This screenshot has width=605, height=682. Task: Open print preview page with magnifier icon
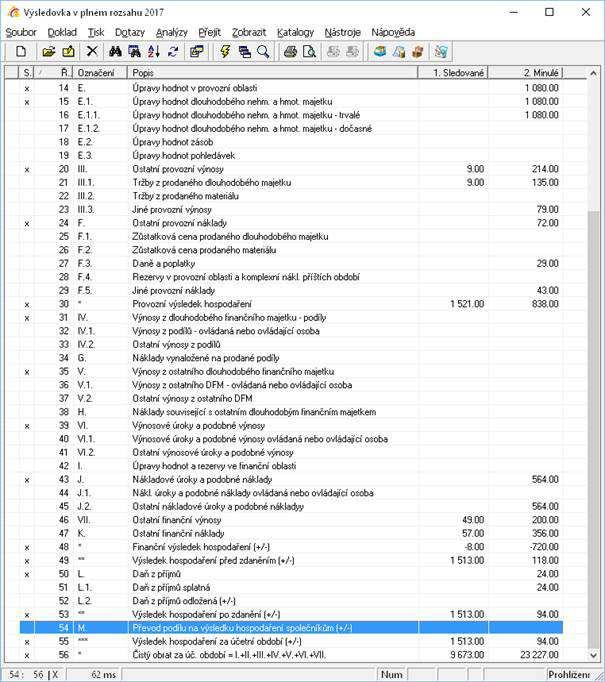tap(309, 52)
